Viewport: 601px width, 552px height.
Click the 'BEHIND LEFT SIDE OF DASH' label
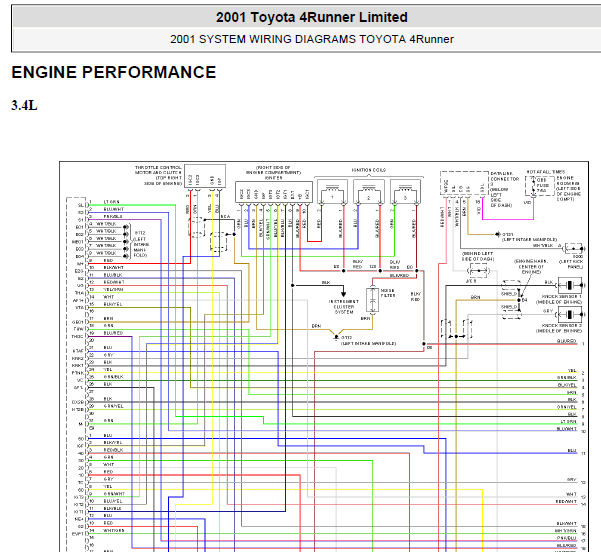click(x=477, y=256)
